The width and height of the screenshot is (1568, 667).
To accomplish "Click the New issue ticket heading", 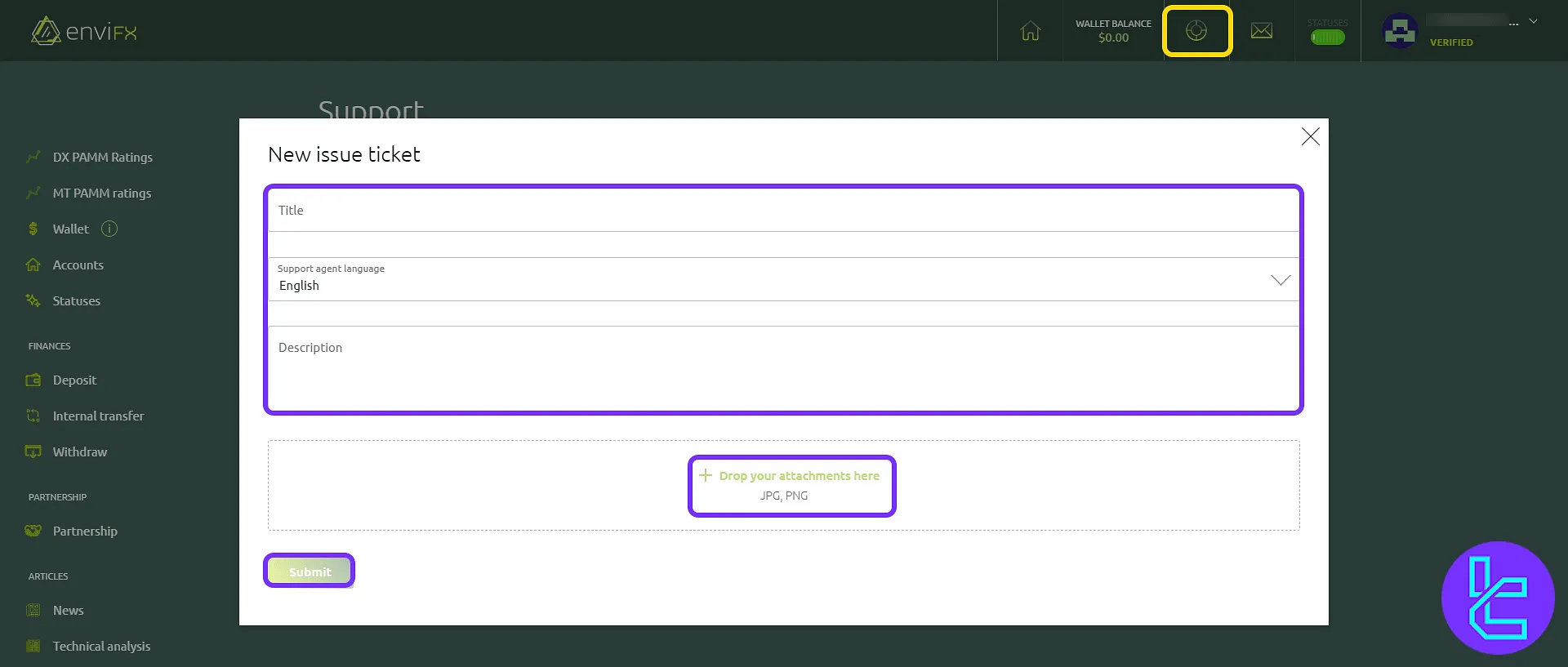I will pyautogui.click(x=344, y=154).
